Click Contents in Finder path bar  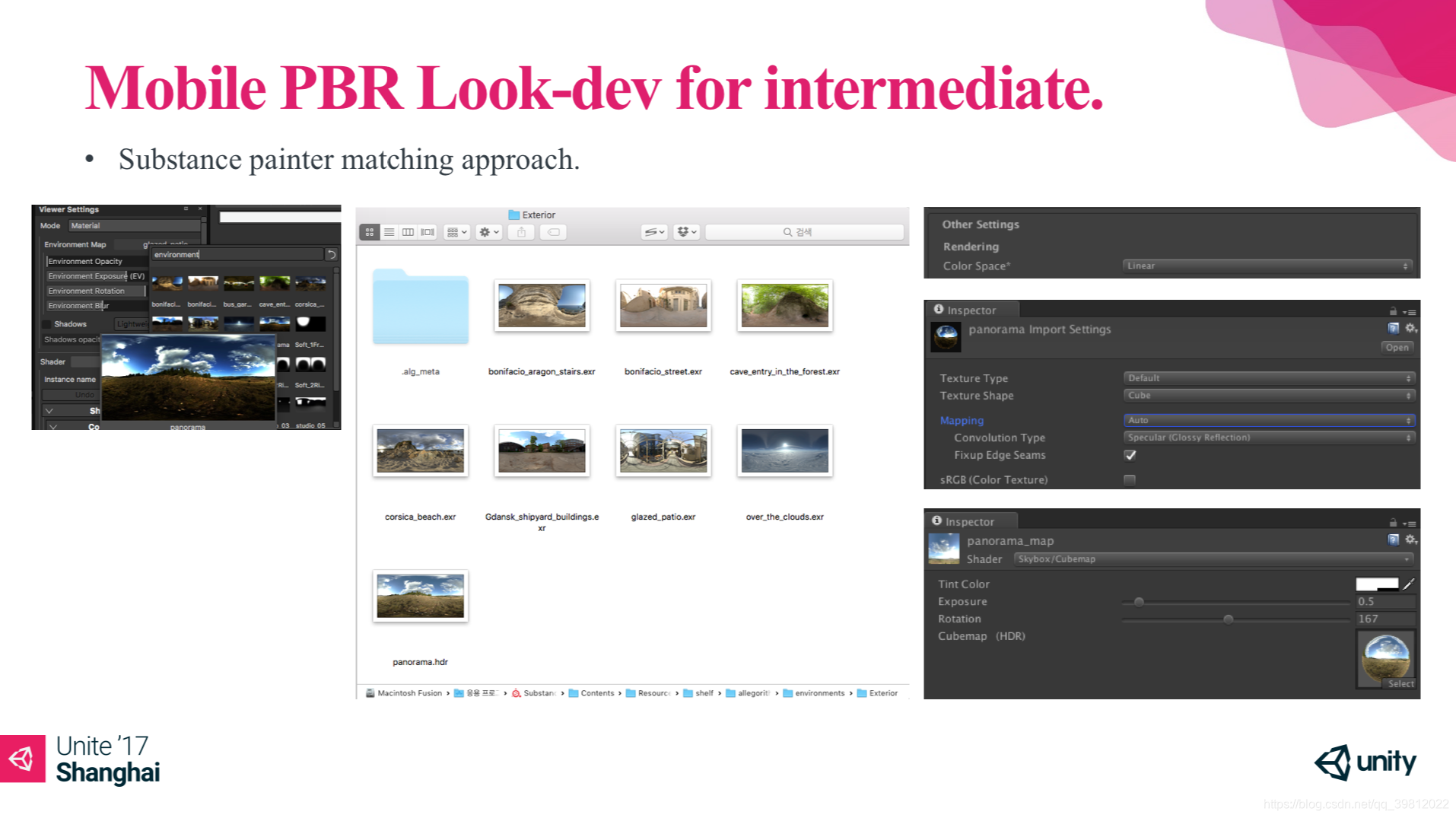pyautogui.click(x=592, y=693)
